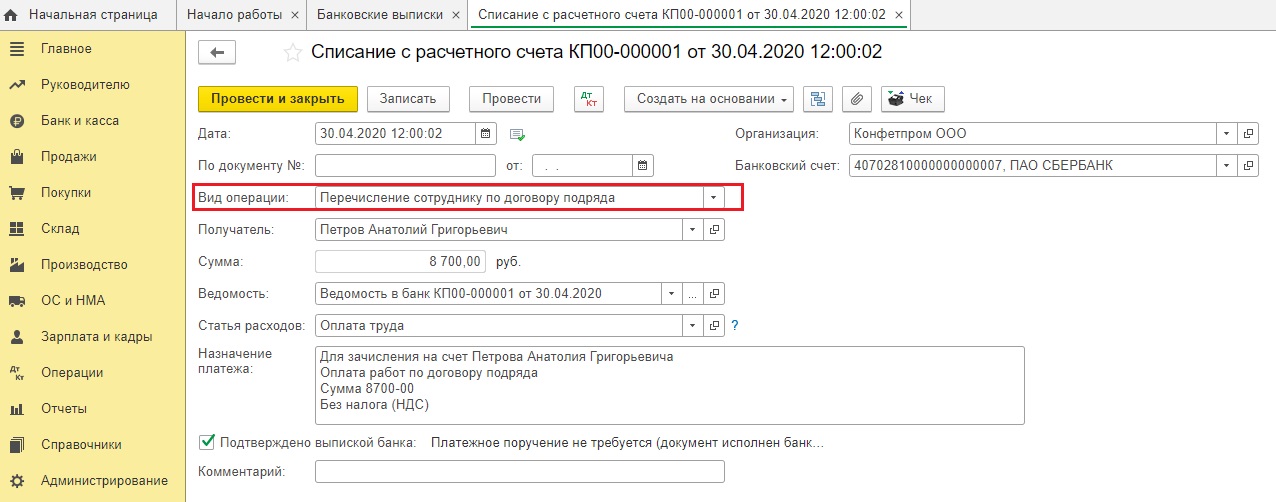Image resolution: width=1276 pixels, height=502 pixels.
Task: Click the help question mark by Статья расходов
Action: tap(735, 325)
